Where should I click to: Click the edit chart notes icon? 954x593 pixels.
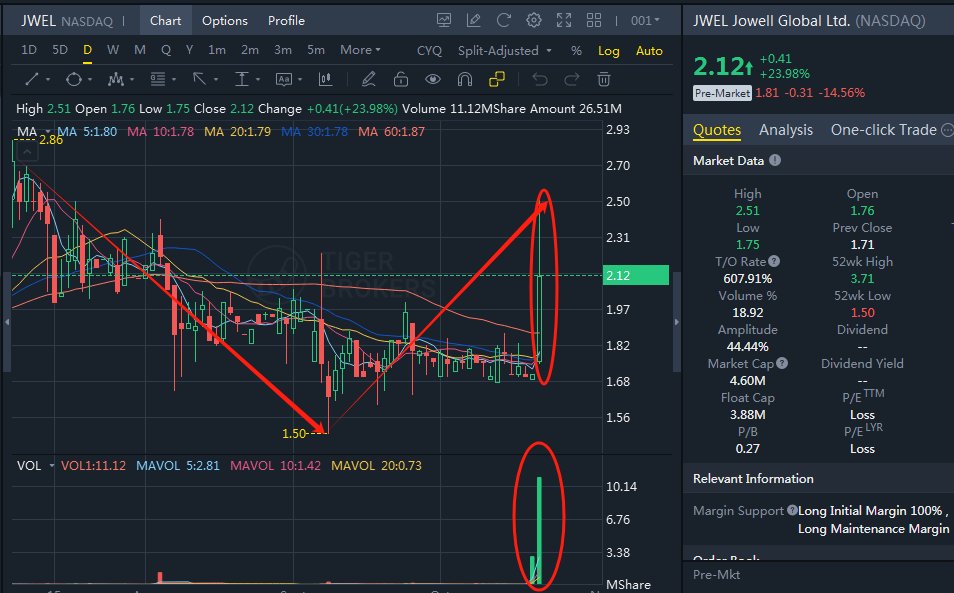[x=473, y=20]
